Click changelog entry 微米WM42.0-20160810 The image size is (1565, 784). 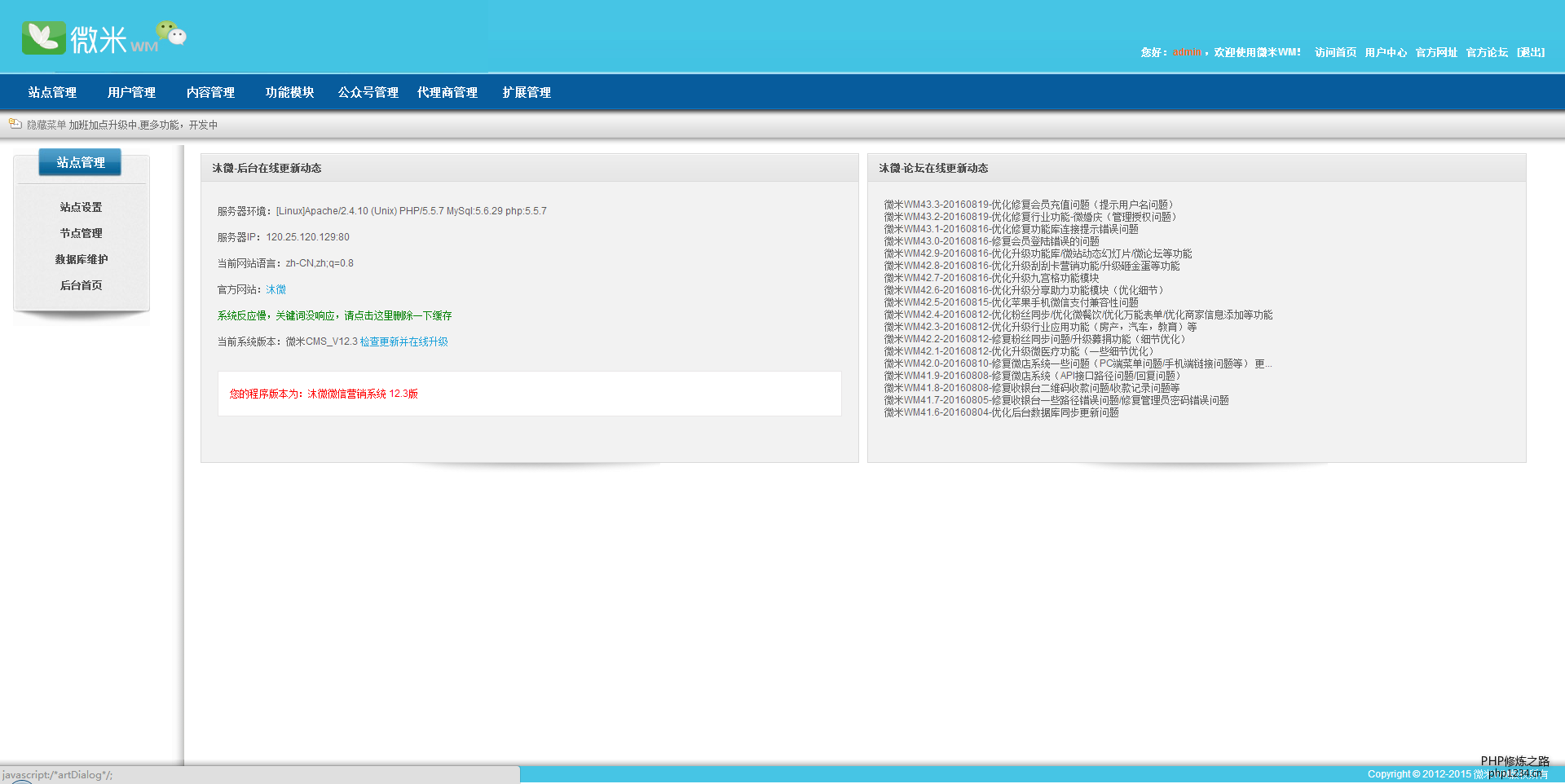pos(1078,363)
